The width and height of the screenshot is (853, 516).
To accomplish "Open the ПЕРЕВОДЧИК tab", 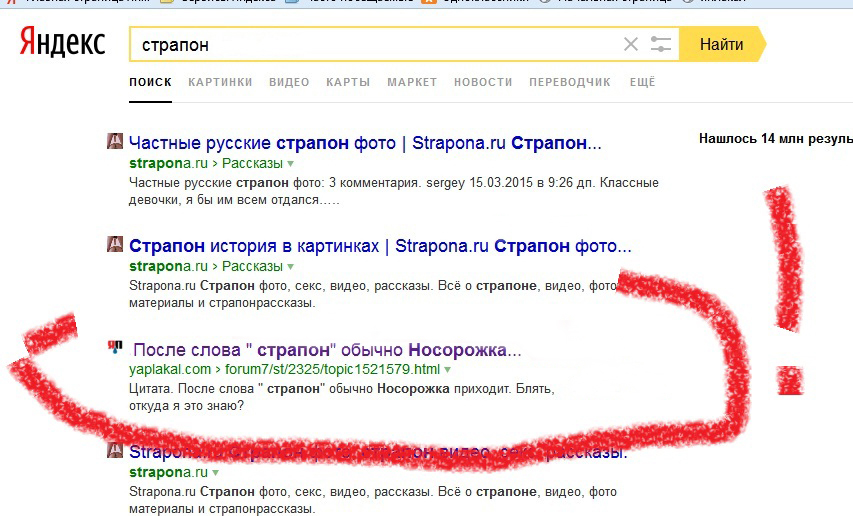I will [x=570, y=82].
